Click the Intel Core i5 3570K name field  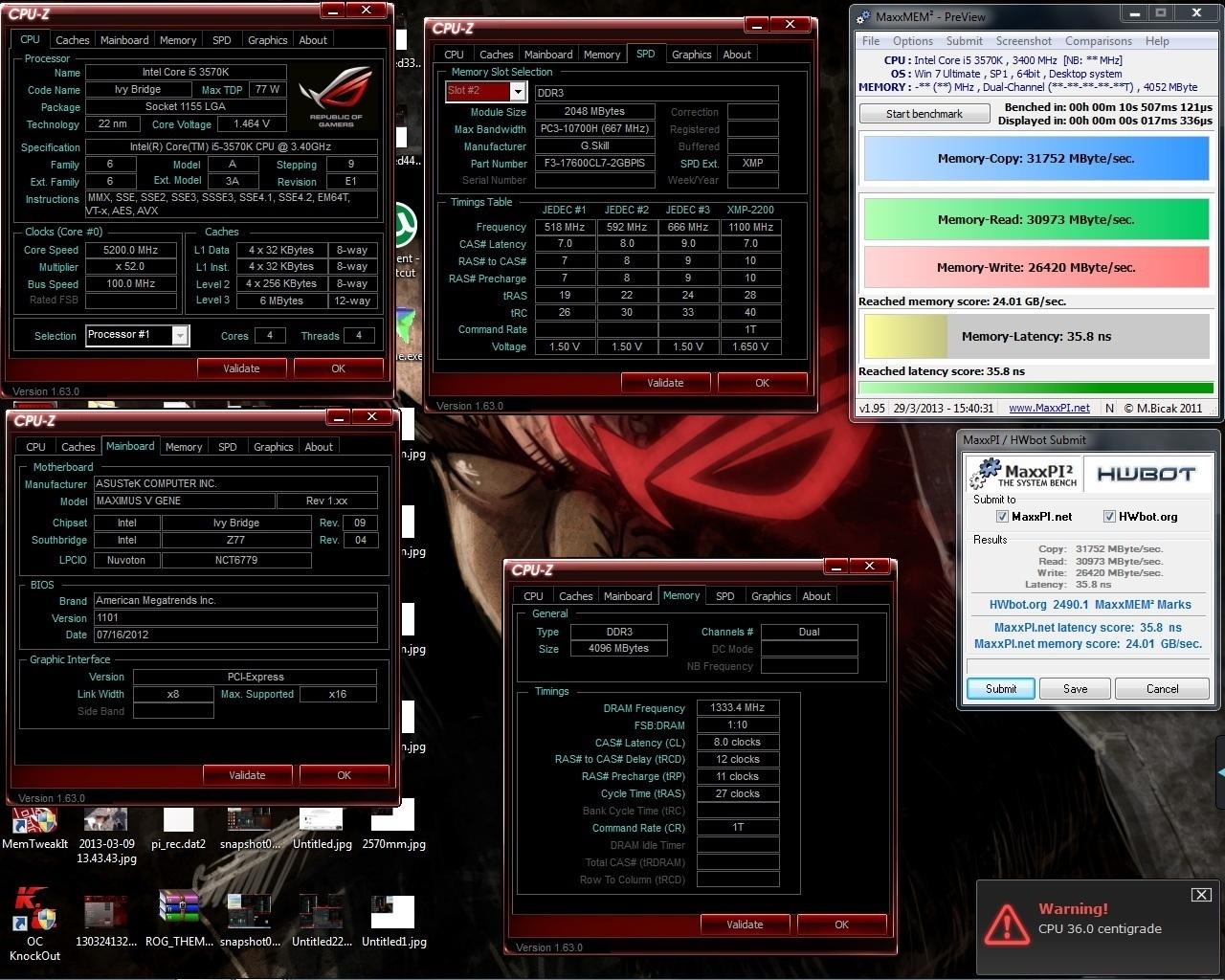186,73
